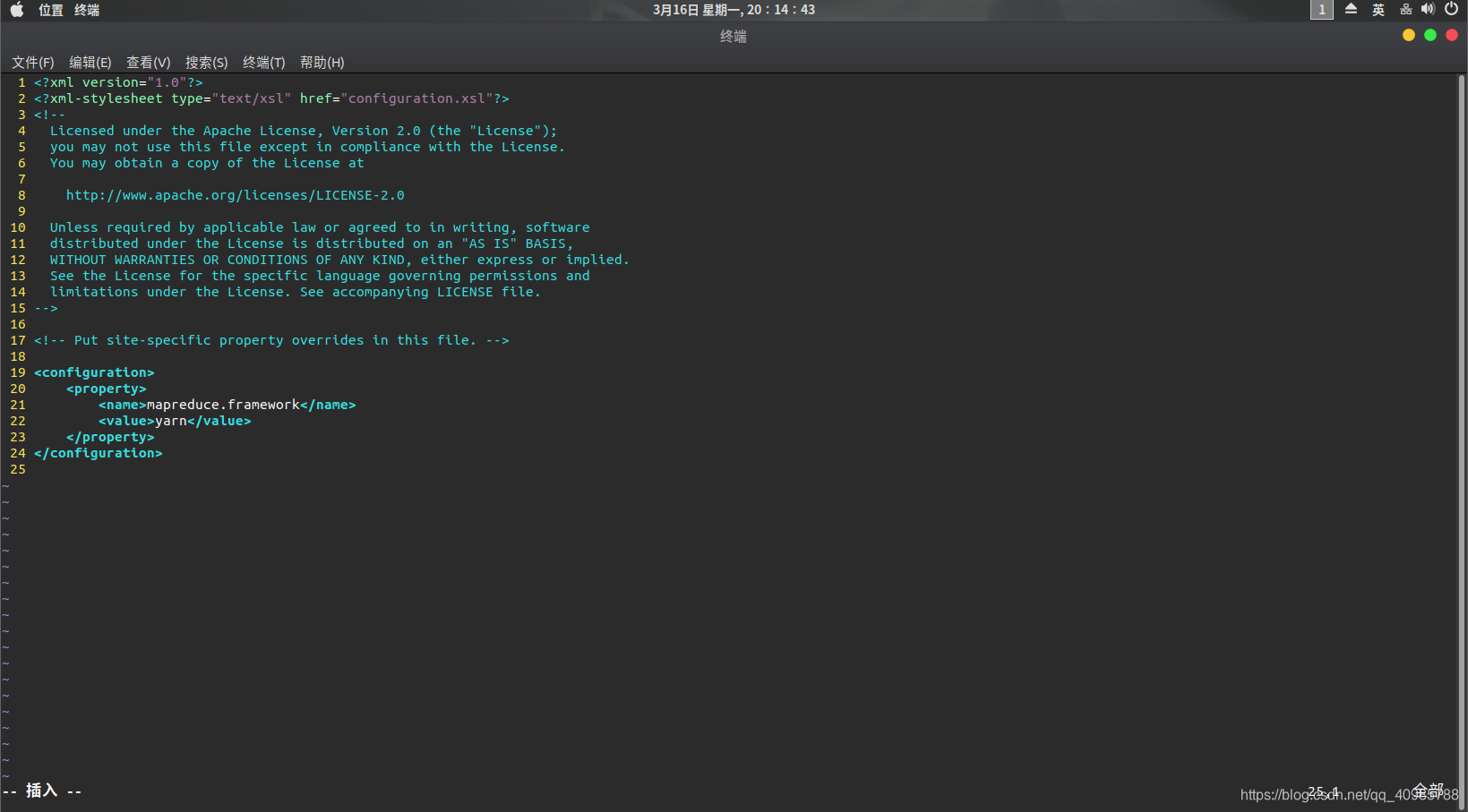
Task: Click the date and time clock
Action: point(734,10)
